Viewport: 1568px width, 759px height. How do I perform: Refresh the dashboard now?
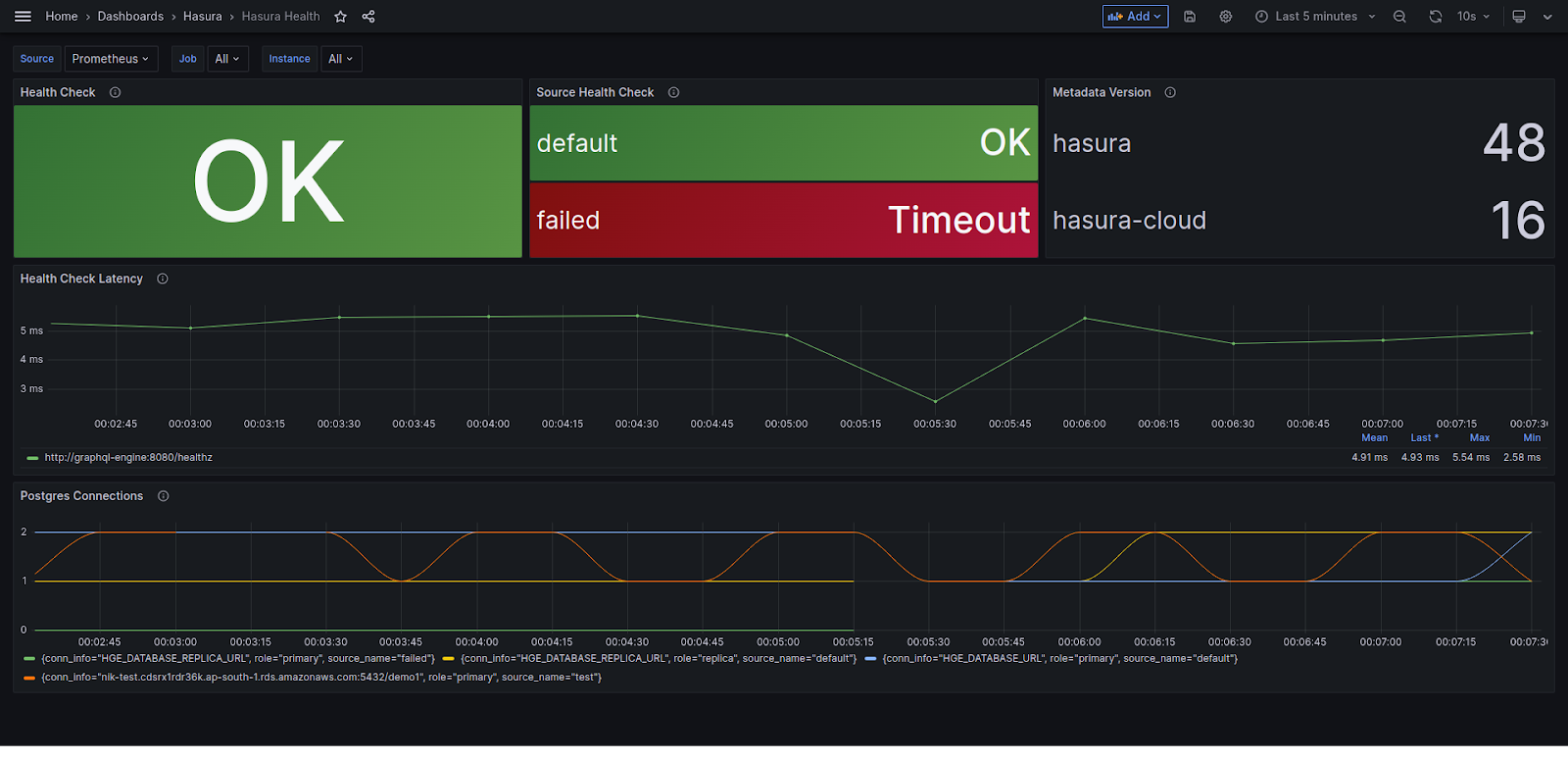1436,17
